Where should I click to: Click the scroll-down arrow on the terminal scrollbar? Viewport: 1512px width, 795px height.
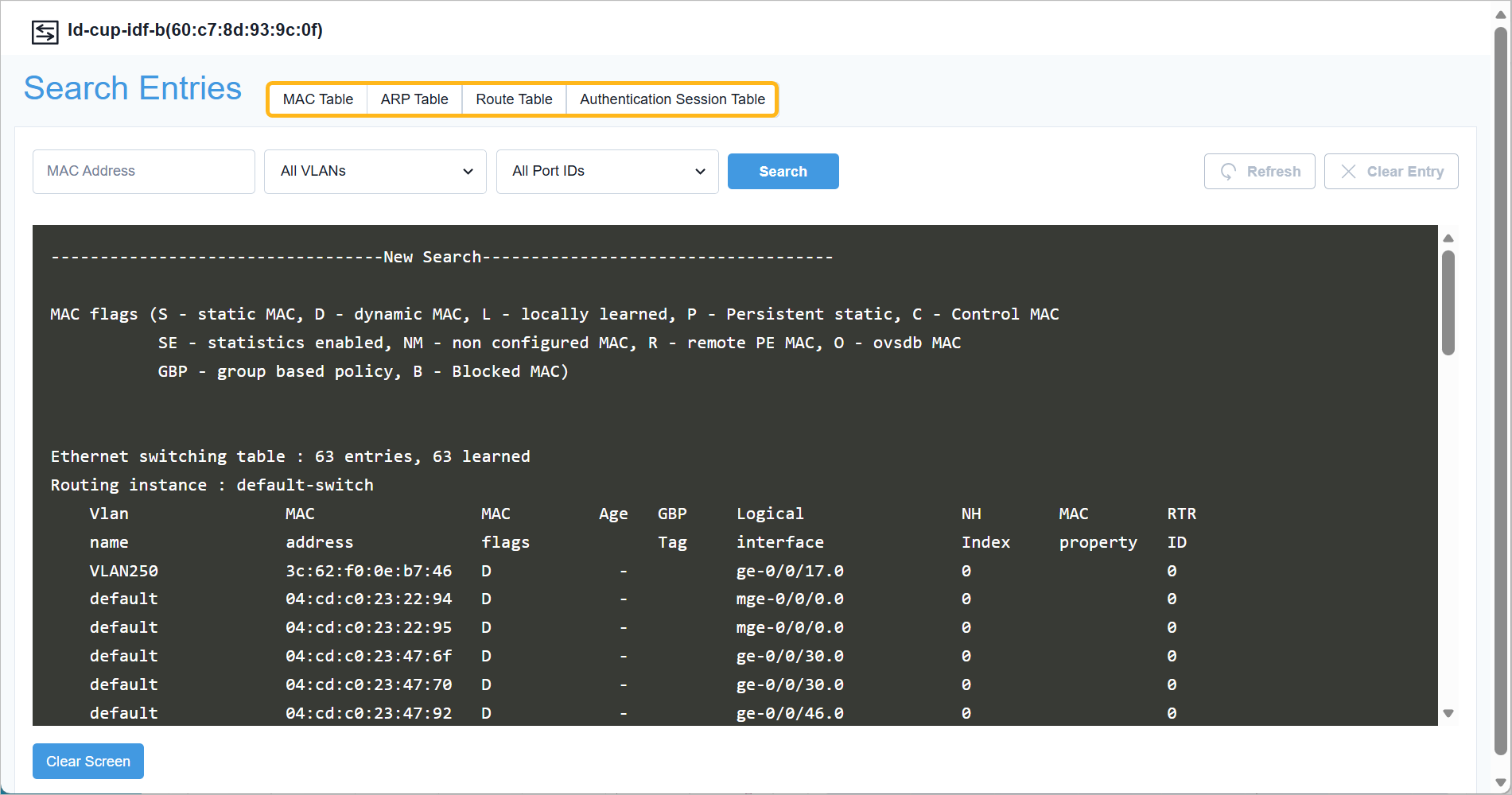pyautogui.click(x=1448, y=713)
